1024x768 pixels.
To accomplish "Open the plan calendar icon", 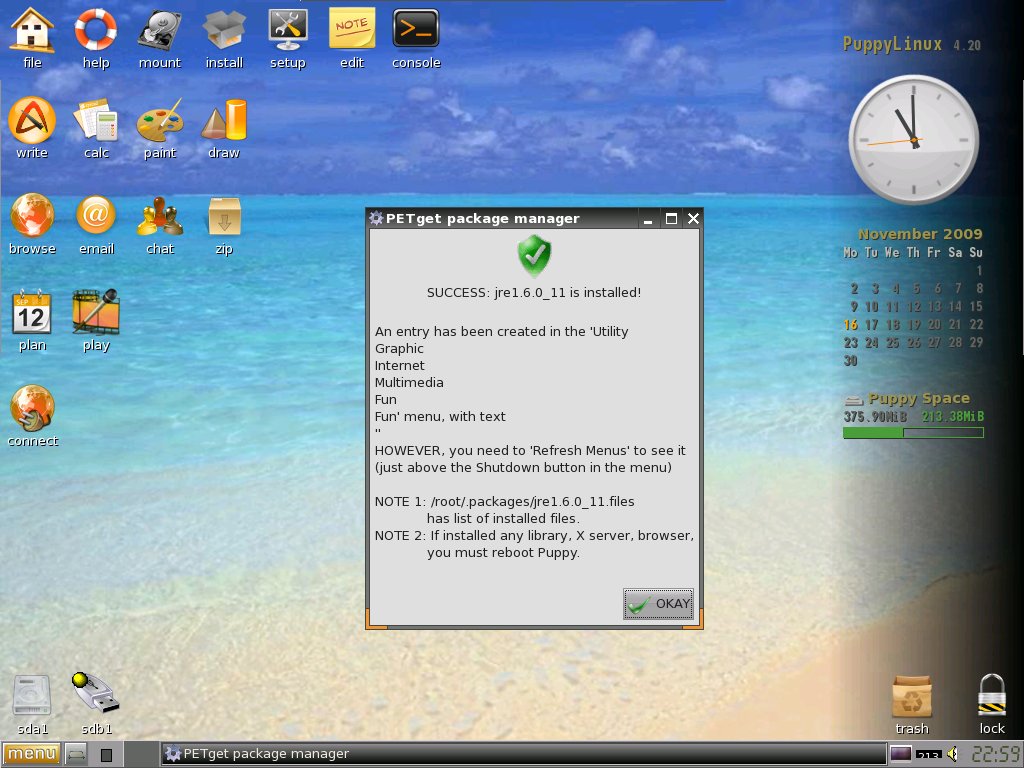I will point(31,313).
